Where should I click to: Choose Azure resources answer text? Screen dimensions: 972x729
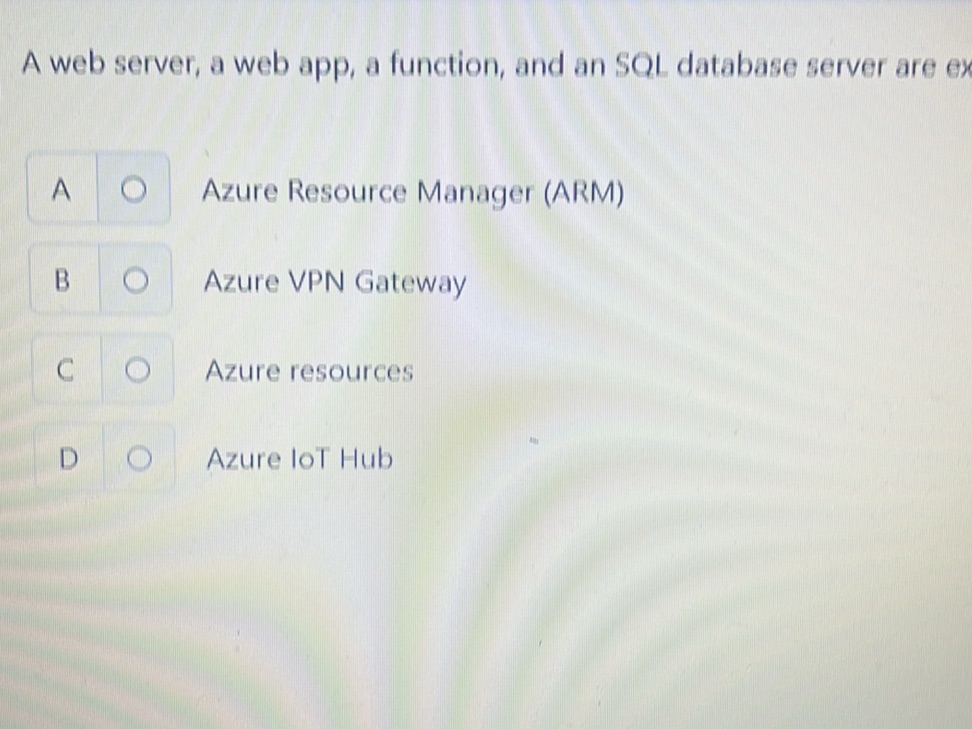[309, 371]
